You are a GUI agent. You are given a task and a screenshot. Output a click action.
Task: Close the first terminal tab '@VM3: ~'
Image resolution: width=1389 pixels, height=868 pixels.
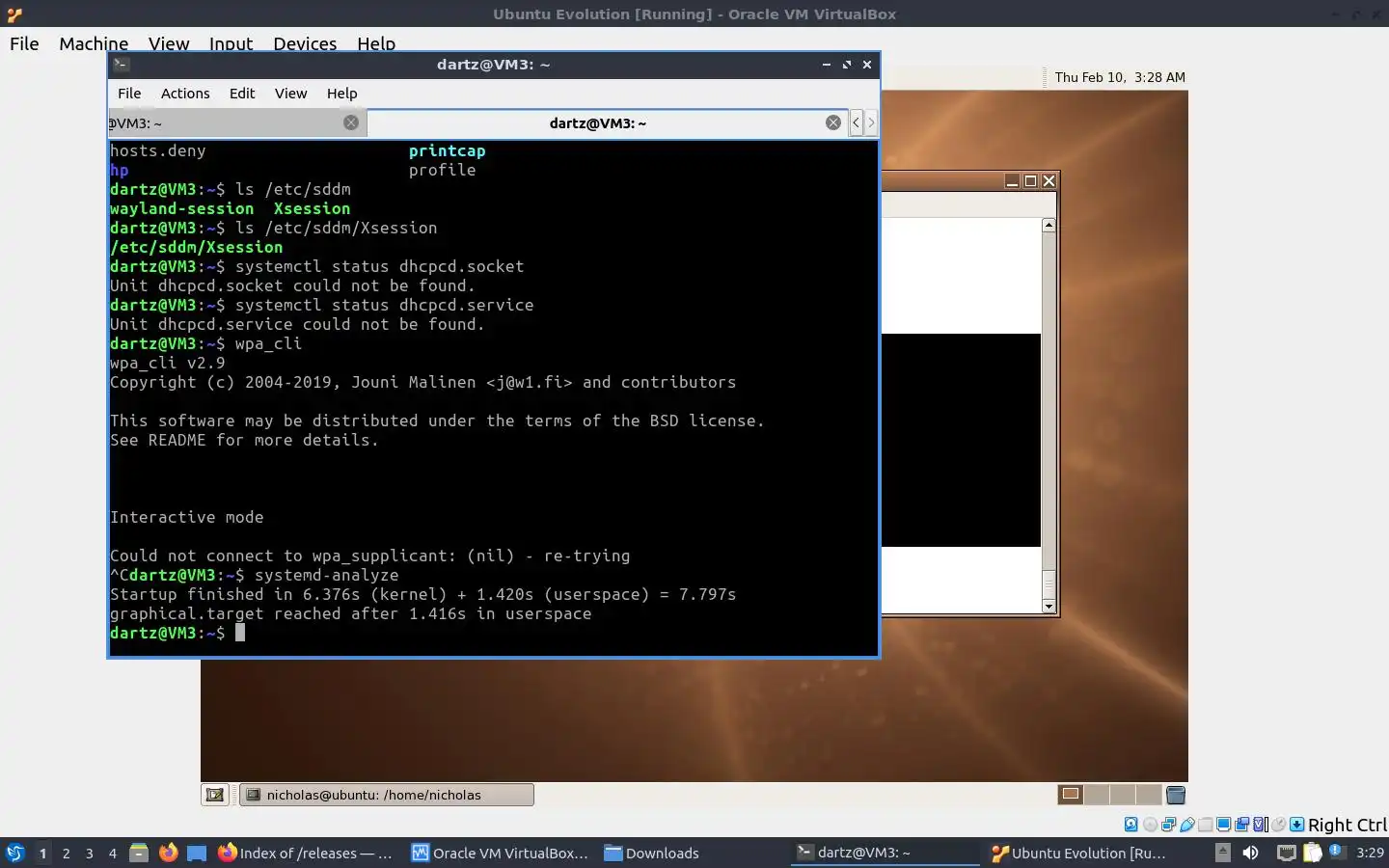351,122
